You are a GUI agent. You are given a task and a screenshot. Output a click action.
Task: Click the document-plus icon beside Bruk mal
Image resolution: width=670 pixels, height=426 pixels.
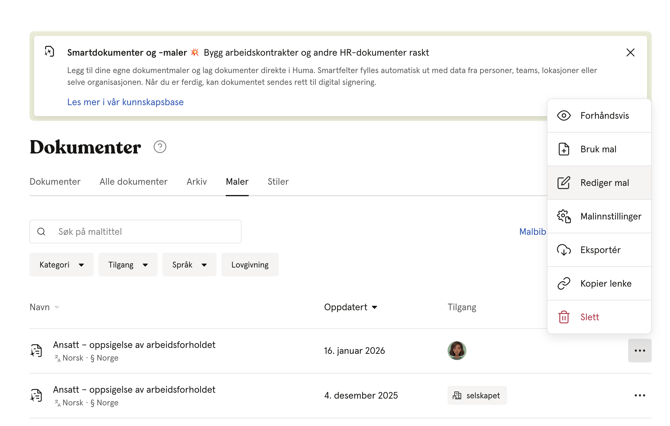pyautogui.click(x=564, y=149)
